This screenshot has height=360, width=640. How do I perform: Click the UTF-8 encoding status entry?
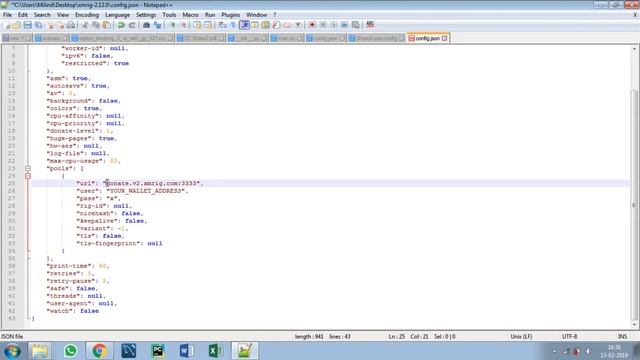coord(569,337)
